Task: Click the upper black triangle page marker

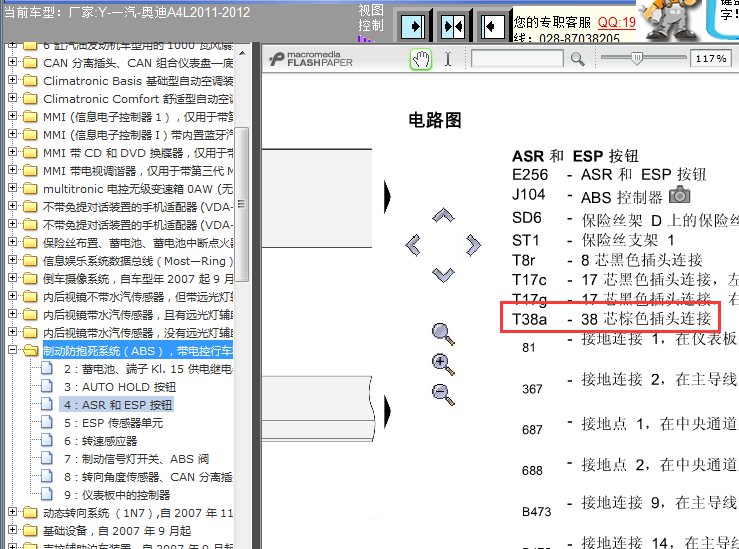Action: (387, 197)
